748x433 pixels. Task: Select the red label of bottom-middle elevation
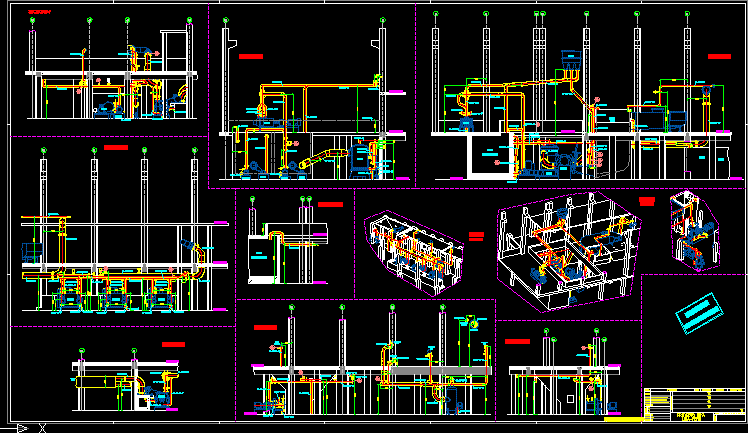(265, 327)
